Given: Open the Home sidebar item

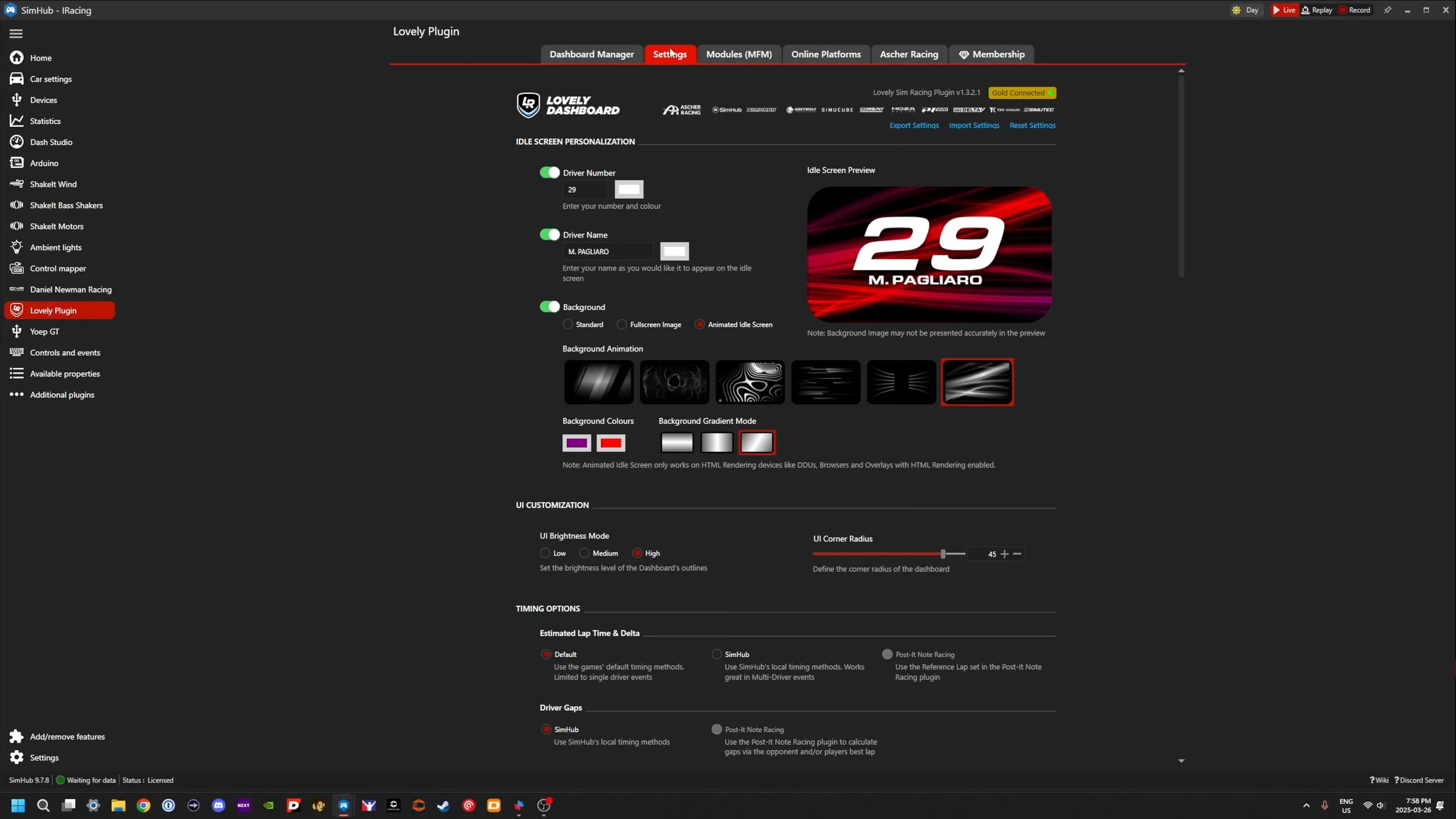Looking at the screenshot, I should [41, 58].
